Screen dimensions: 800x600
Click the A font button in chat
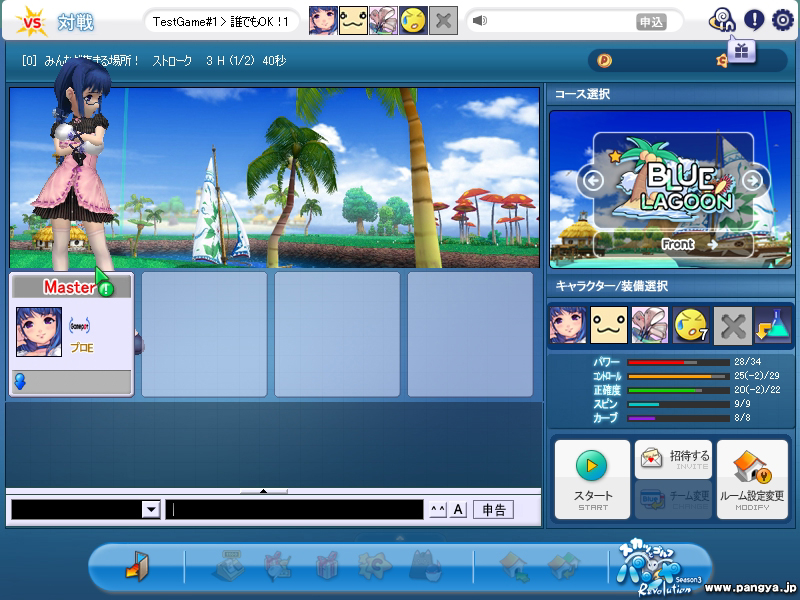pyautogui.click(x=458, y=509)
